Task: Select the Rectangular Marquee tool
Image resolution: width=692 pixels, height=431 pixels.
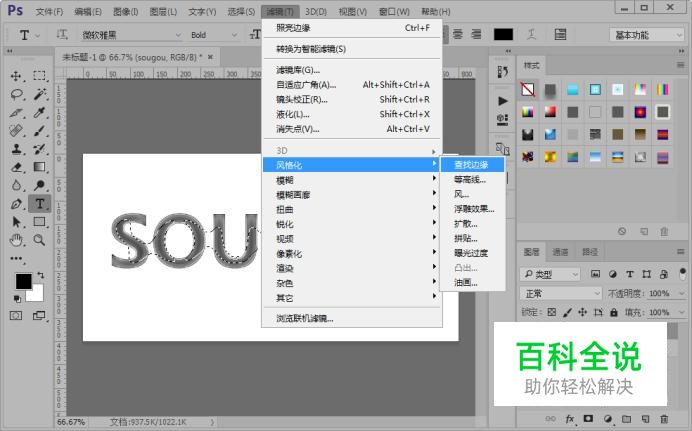Action: coord(39,76)
